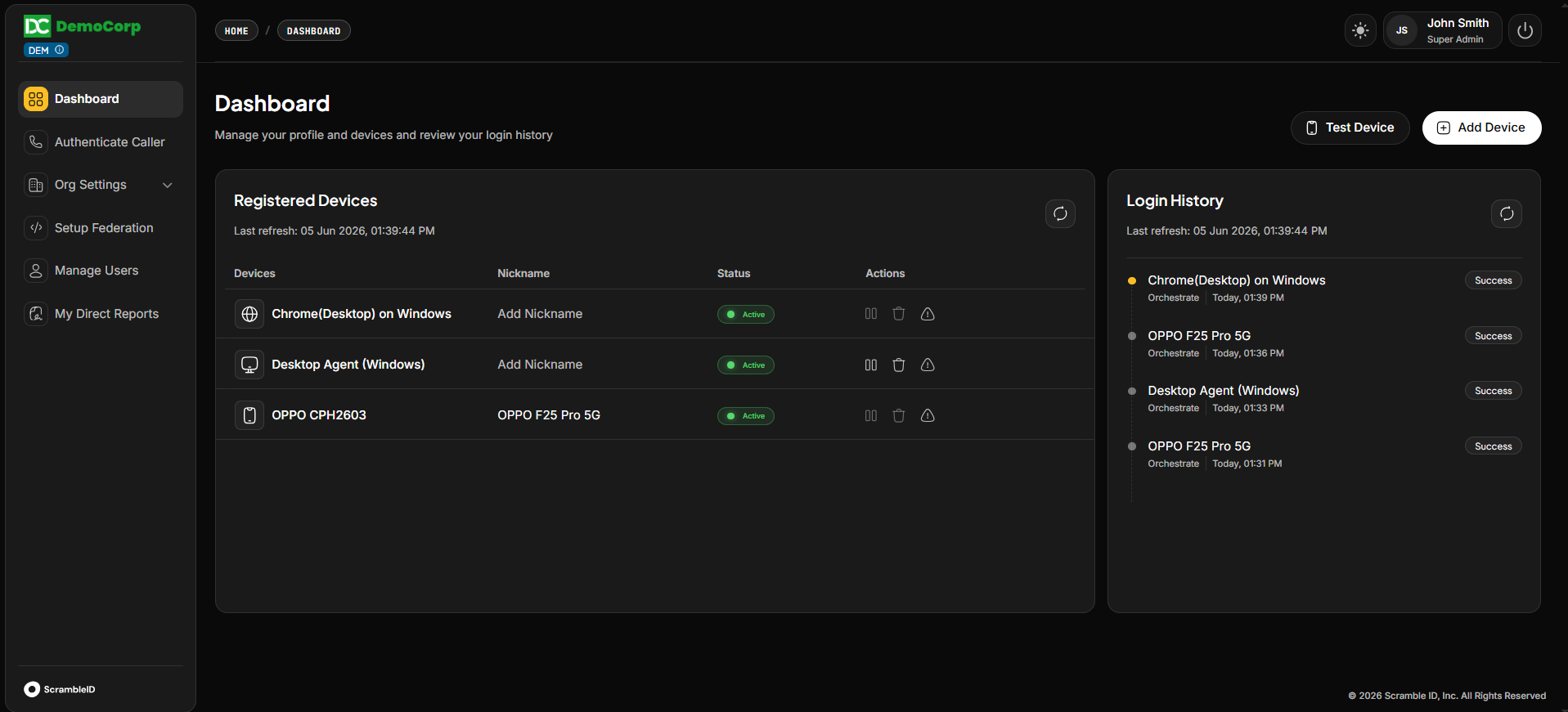Click Chrome(Desktop) on Windows login history entry
The width and height of the screenshot is (1568, 712).
[1236, 280]
